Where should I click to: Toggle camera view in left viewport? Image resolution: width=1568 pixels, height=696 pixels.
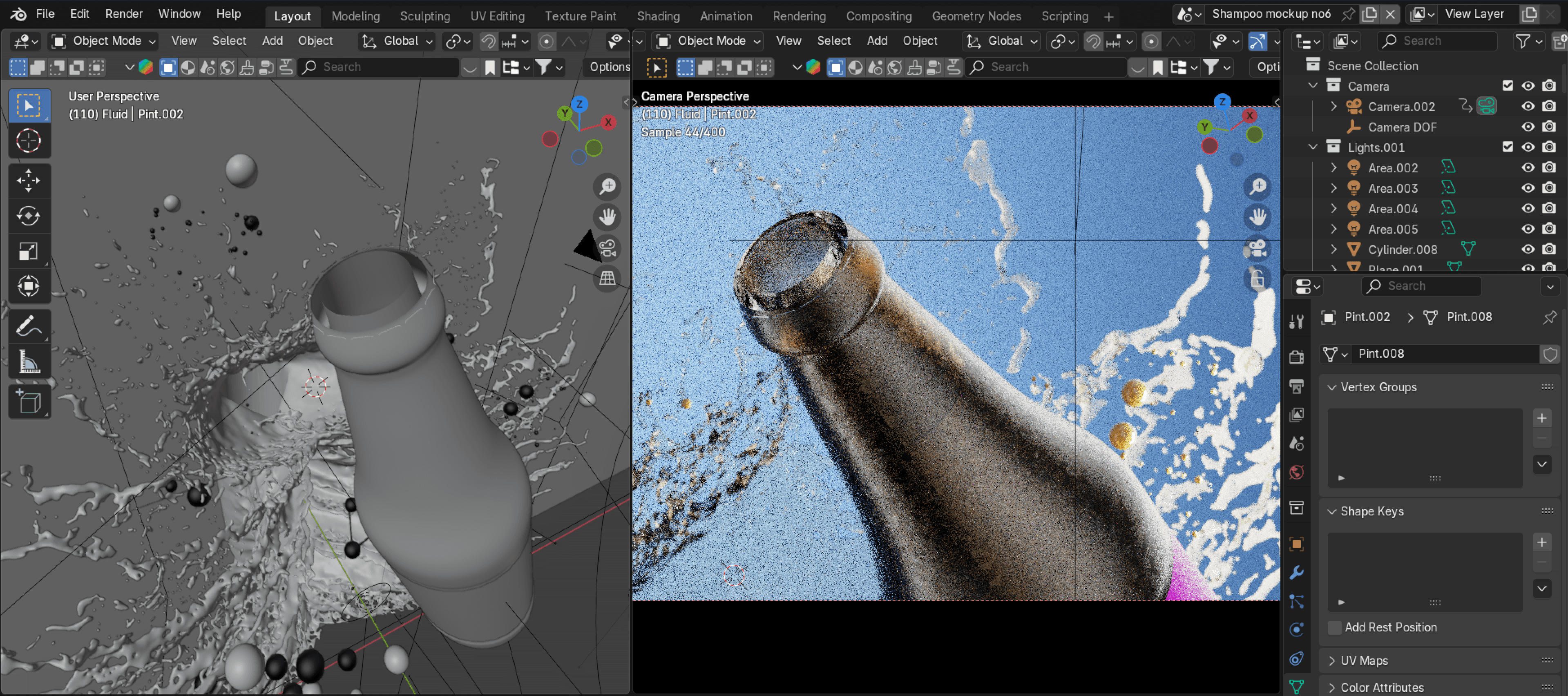[607, 248]
